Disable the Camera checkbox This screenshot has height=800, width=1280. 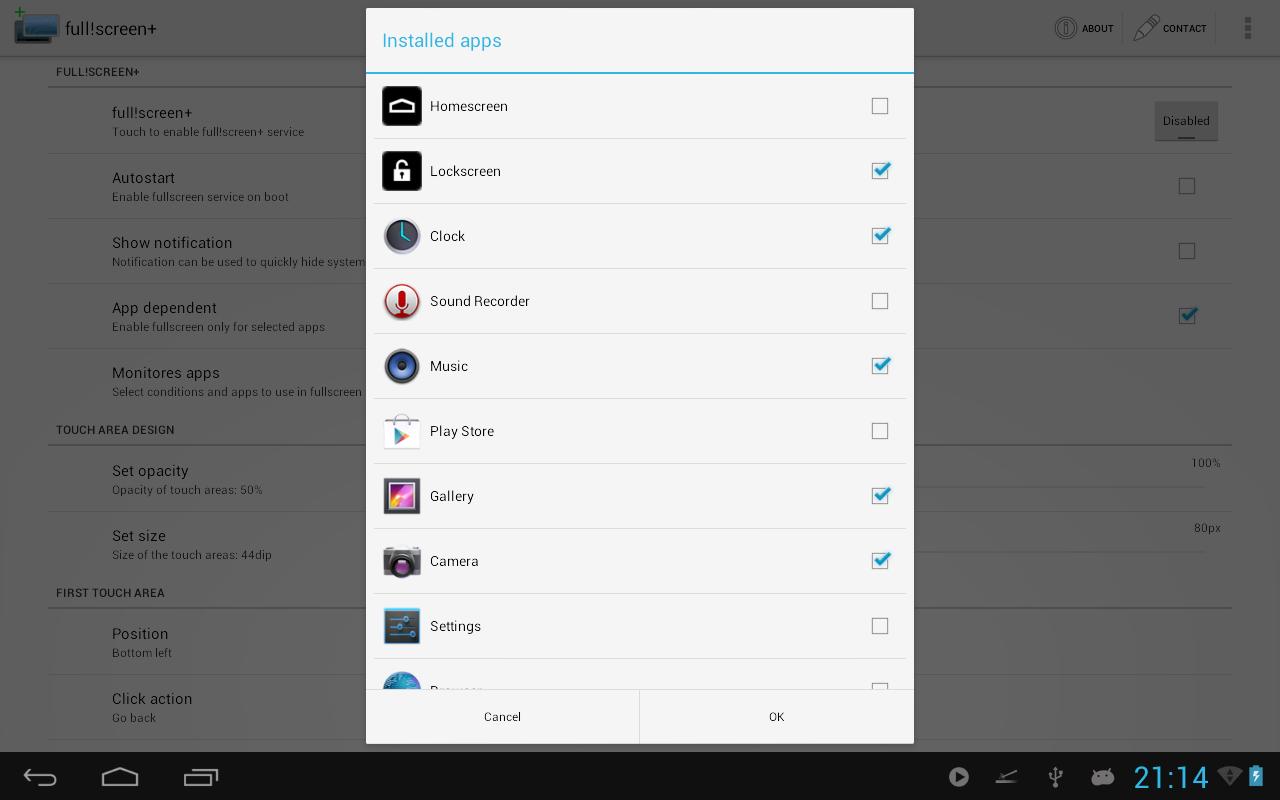(x=880, y=561)
